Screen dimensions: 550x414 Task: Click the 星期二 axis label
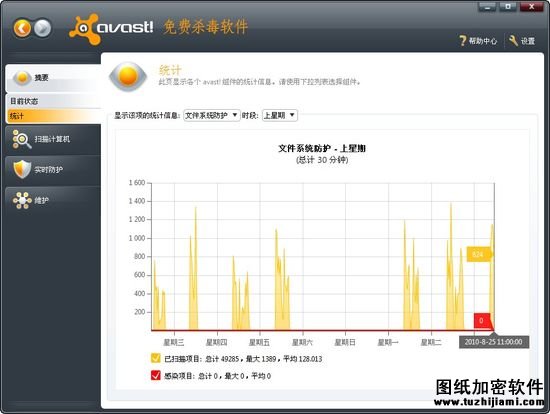[x=431, y=342]
